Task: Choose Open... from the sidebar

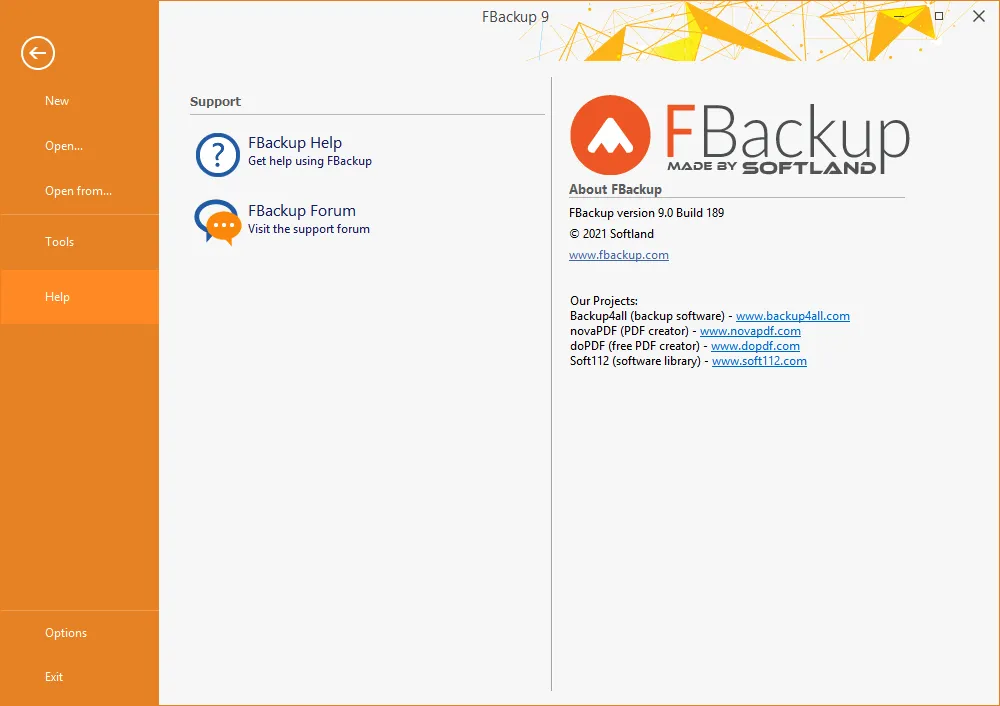Action: (63, 145)
